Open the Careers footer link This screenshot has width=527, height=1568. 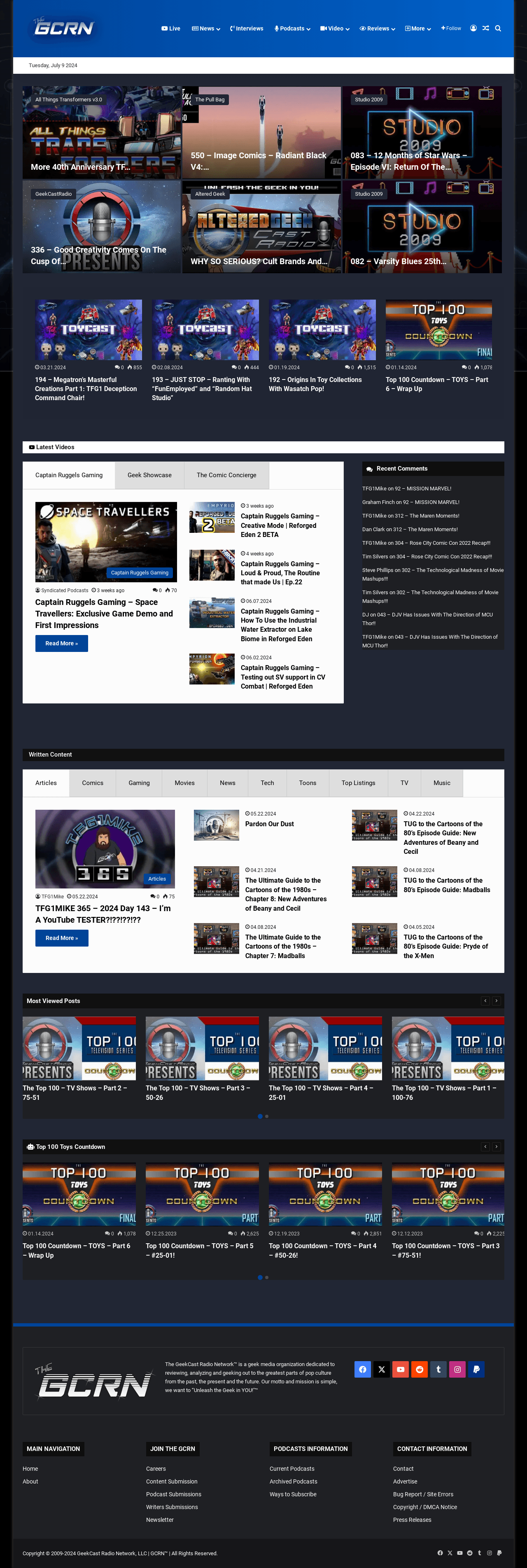[x=156, y=1469]
